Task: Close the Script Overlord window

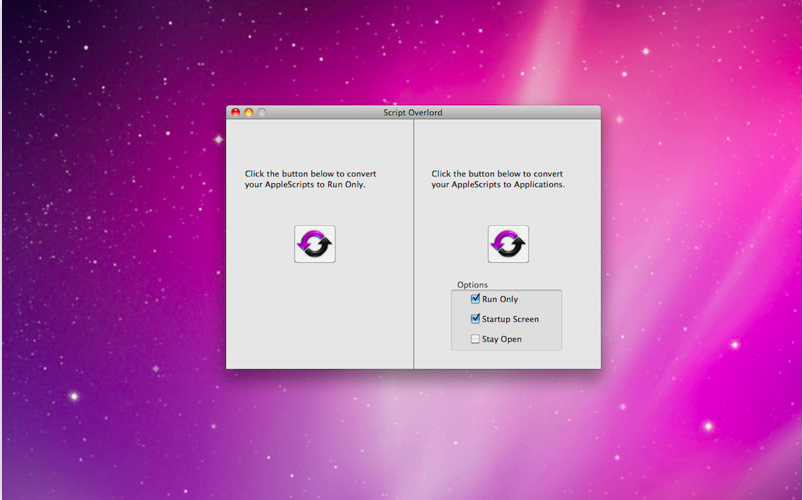Action: (236, 112)
